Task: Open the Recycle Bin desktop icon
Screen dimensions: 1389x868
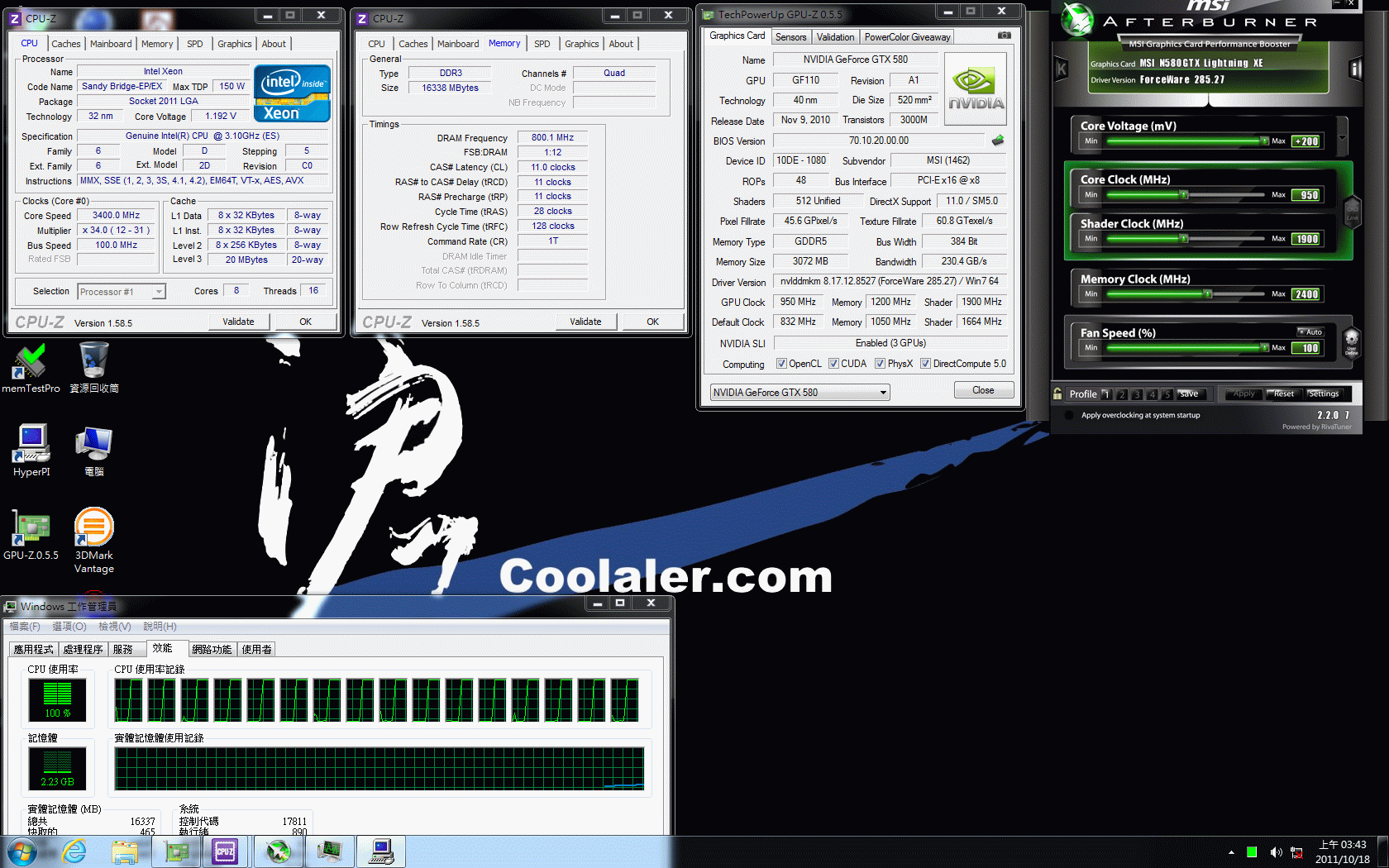Action: pyautogui.click(x=93, y=369)
